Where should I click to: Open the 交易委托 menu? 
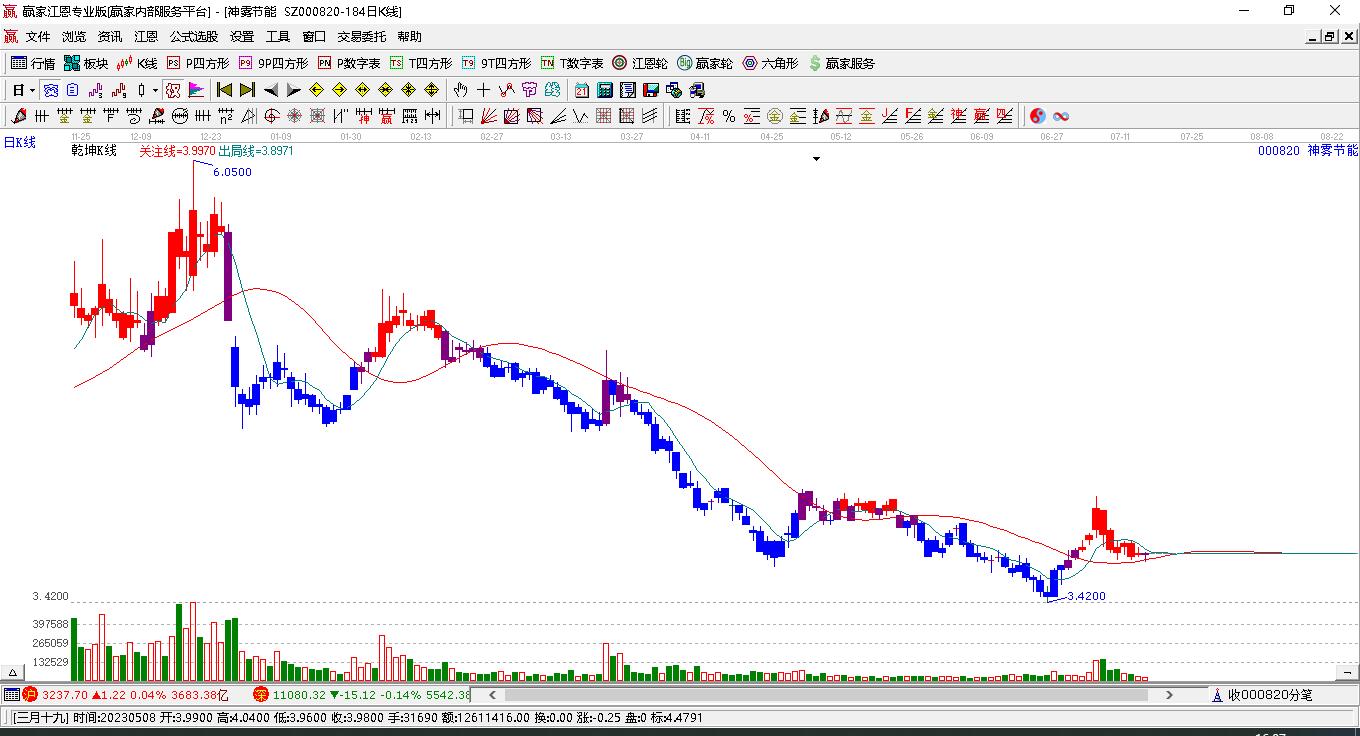(x=361, y=37)
